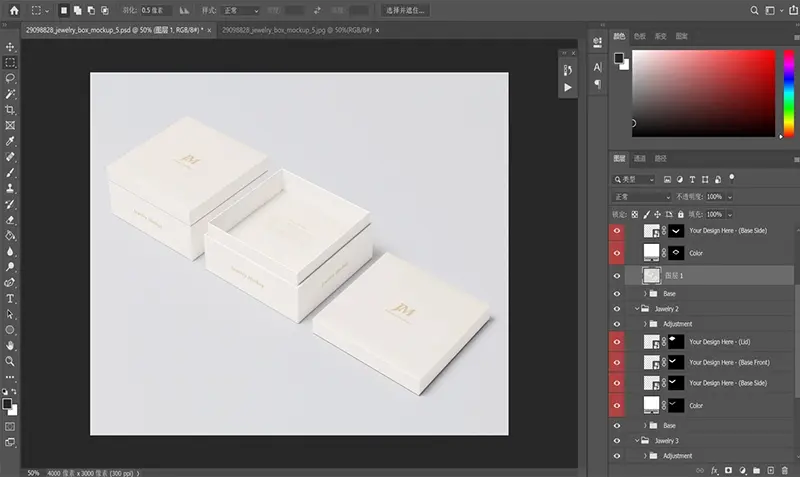Click the 图层 1 layer thumbnail
The height and width of the screenshot is (477, 800).
[652, 276]
